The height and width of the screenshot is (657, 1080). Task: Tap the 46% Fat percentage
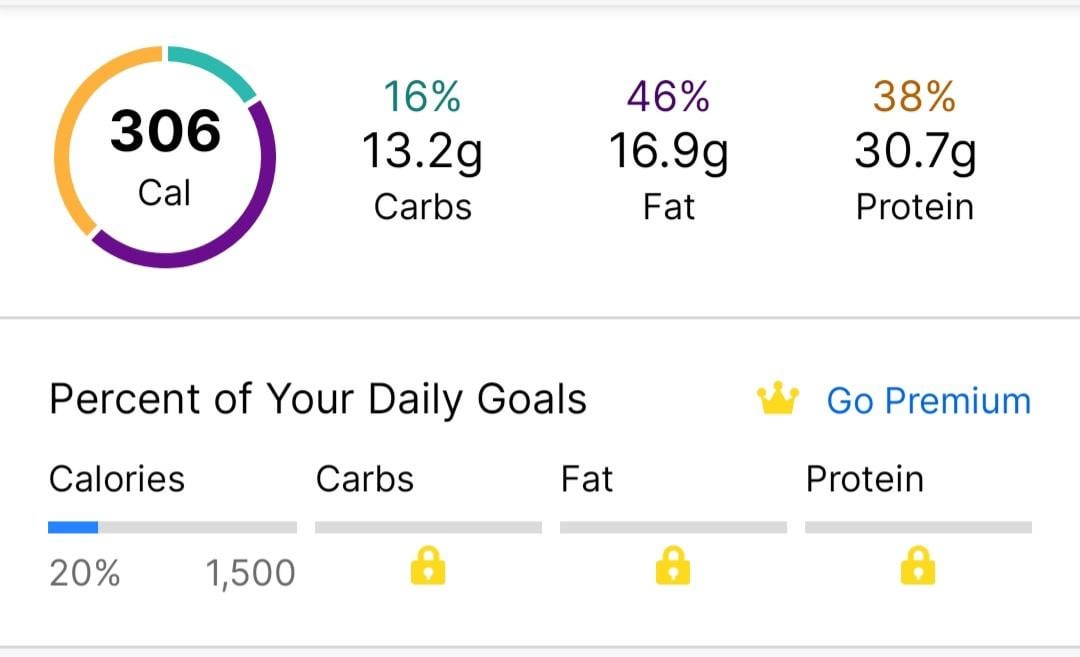click(668, 96)
